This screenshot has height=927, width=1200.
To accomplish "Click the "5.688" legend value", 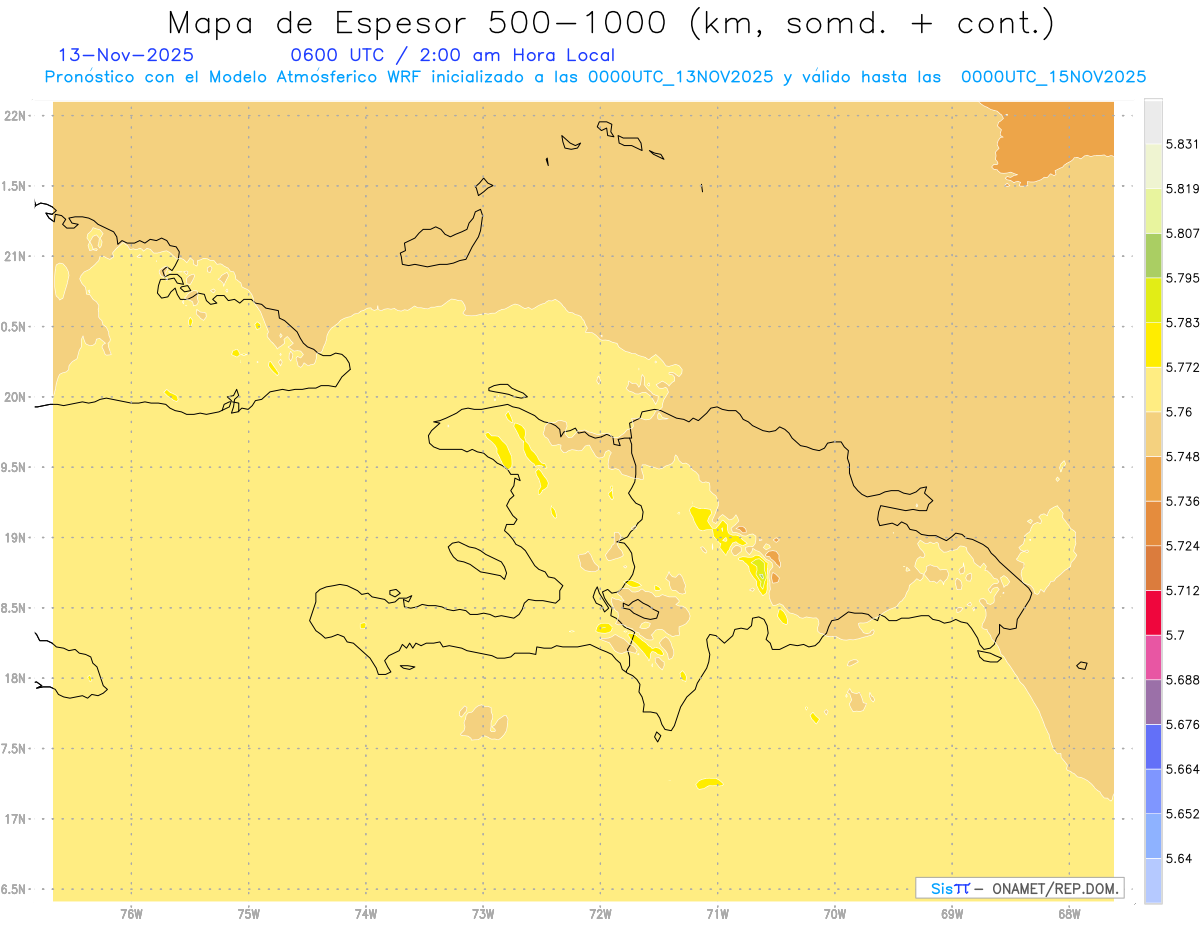I will coord(1183,680).
